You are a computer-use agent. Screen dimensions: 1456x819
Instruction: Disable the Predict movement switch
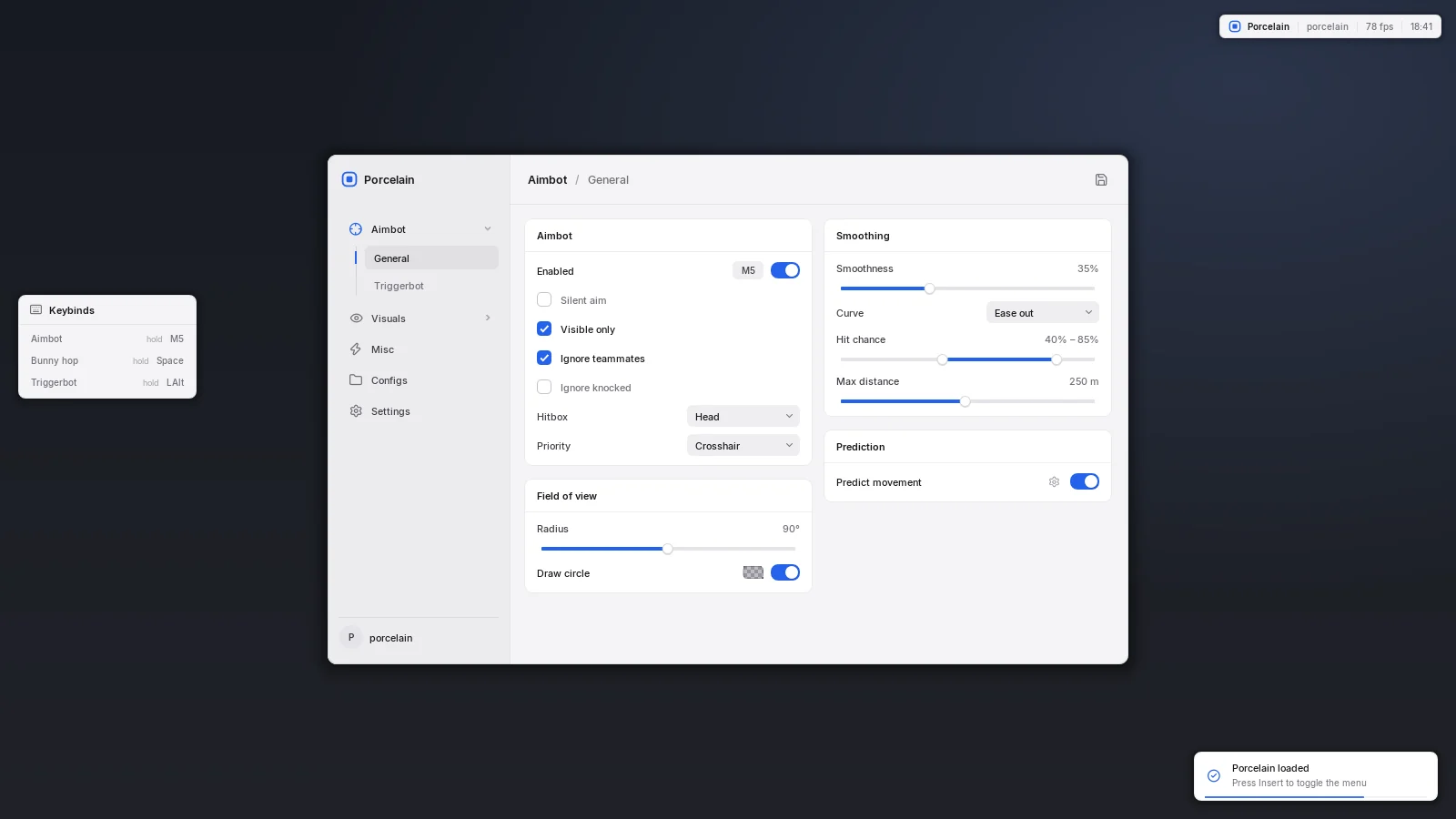[x=1085, y=481]
